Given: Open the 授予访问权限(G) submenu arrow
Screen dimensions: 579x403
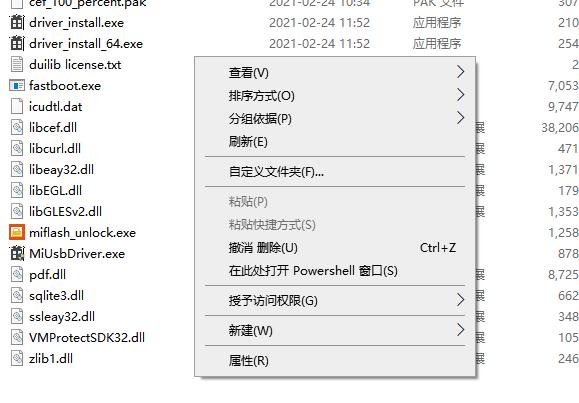Looking at the screenshot, I should click(x=460, y=300).
